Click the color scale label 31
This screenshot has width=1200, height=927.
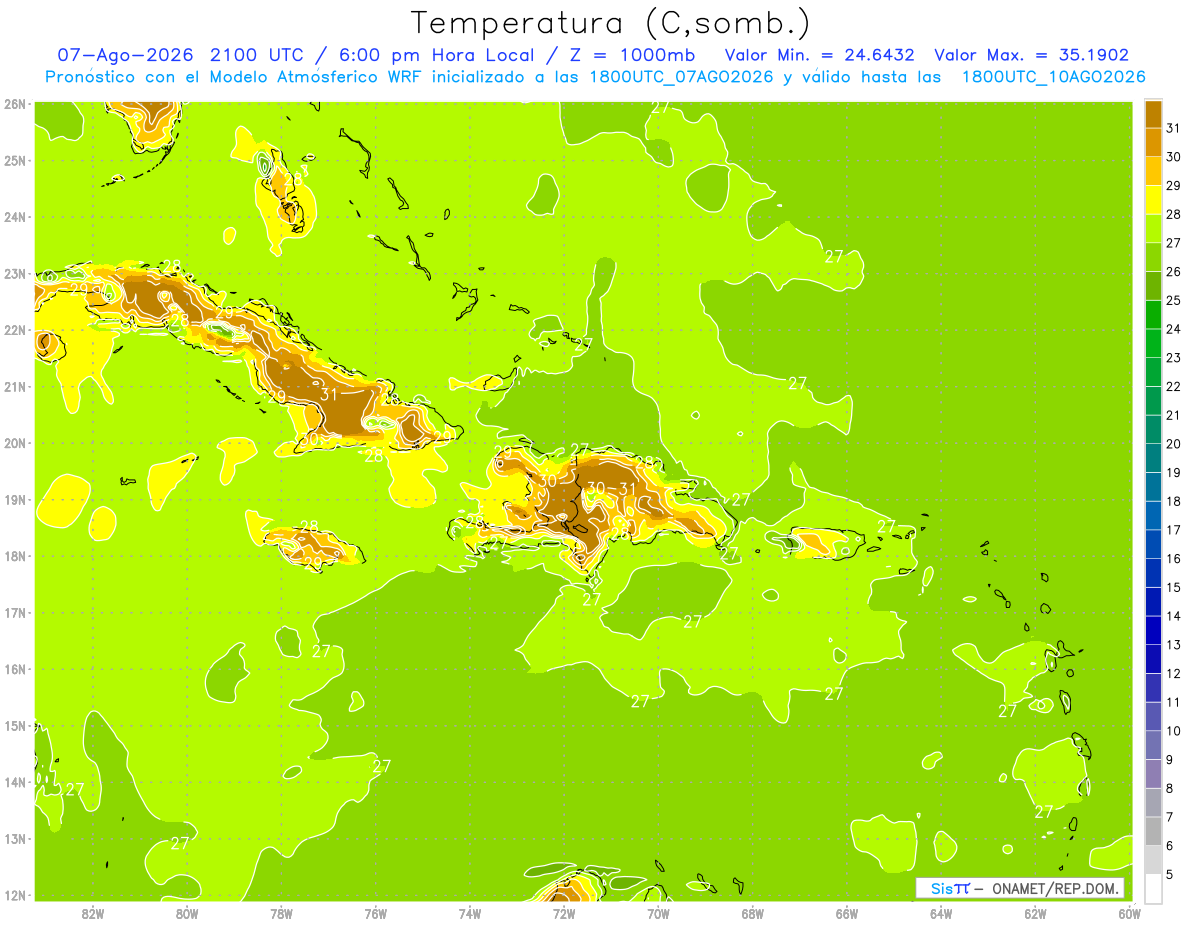pos(1173,128)
